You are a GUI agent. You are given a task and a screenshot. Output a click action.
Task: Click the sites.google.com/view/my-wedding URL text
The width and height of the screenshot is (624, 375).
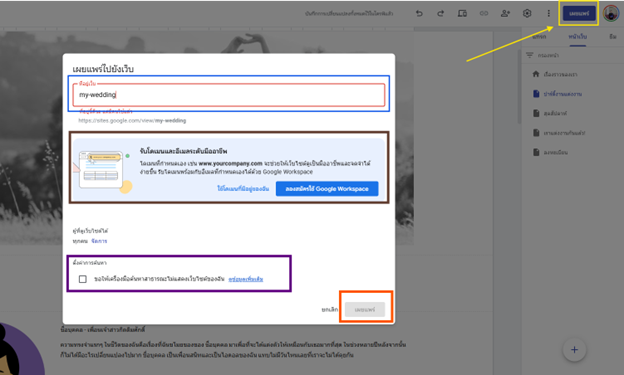[132, 121]
